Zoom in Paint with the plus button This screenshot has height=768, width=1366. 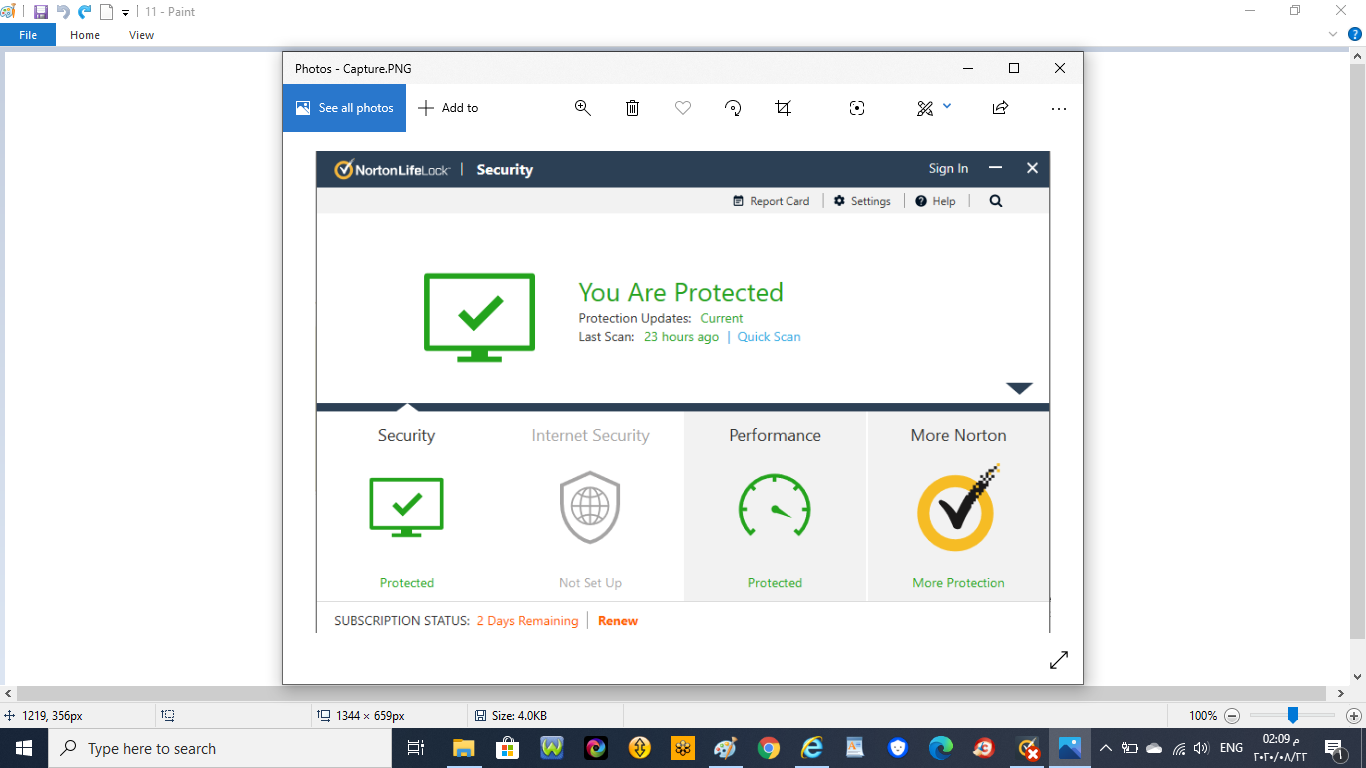click(1354, 716)
